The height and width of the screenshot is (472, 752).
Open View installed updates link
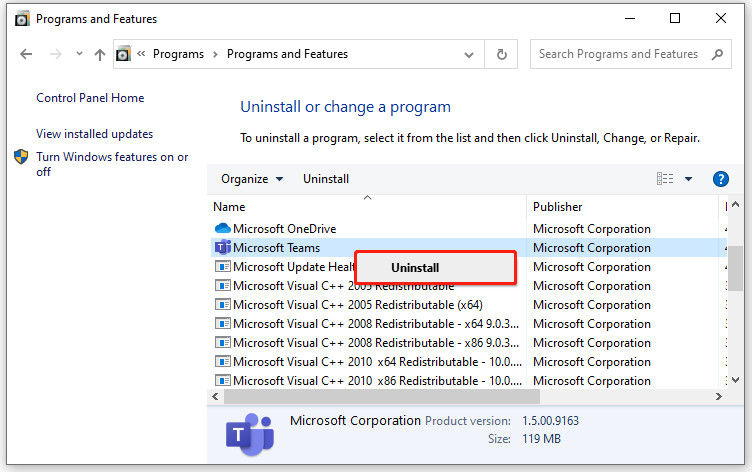(x=94, y=134)
